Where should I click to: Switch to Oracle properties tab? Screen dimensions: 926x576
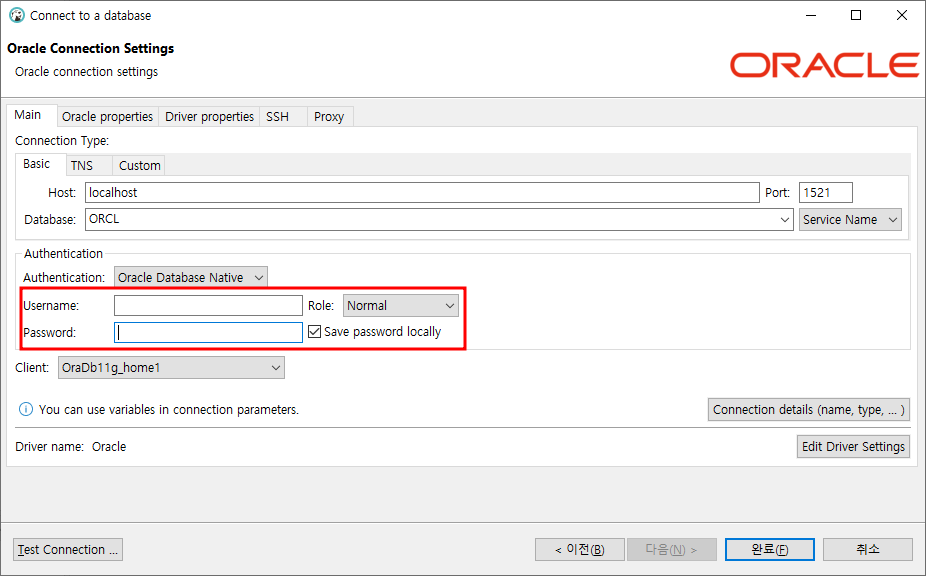(x=107, y=116)
